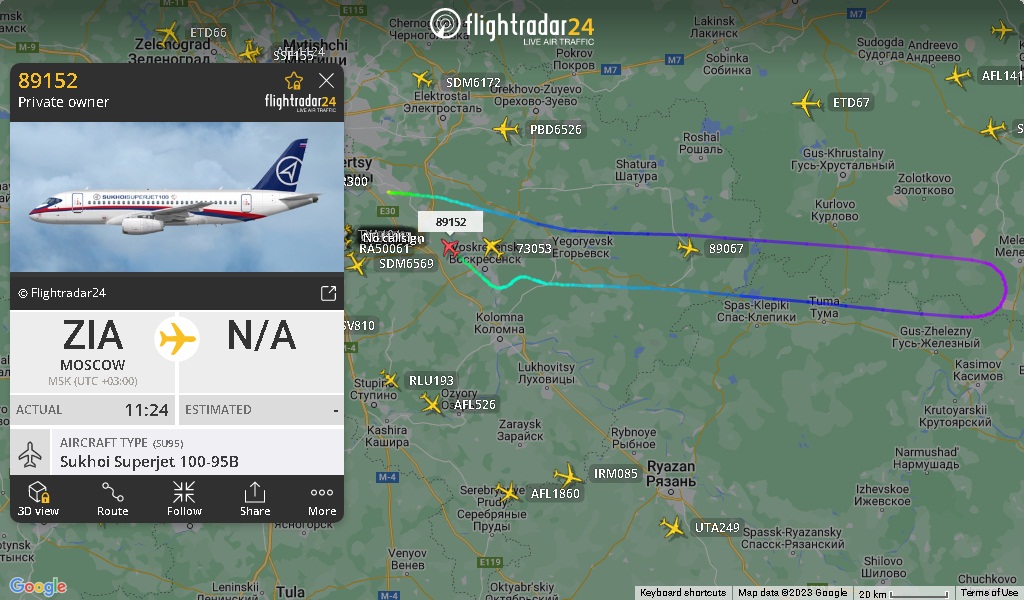Open Keyboard shortcuts link
The width and height of the screenshot is (1024, 600).
click(682, 593)
